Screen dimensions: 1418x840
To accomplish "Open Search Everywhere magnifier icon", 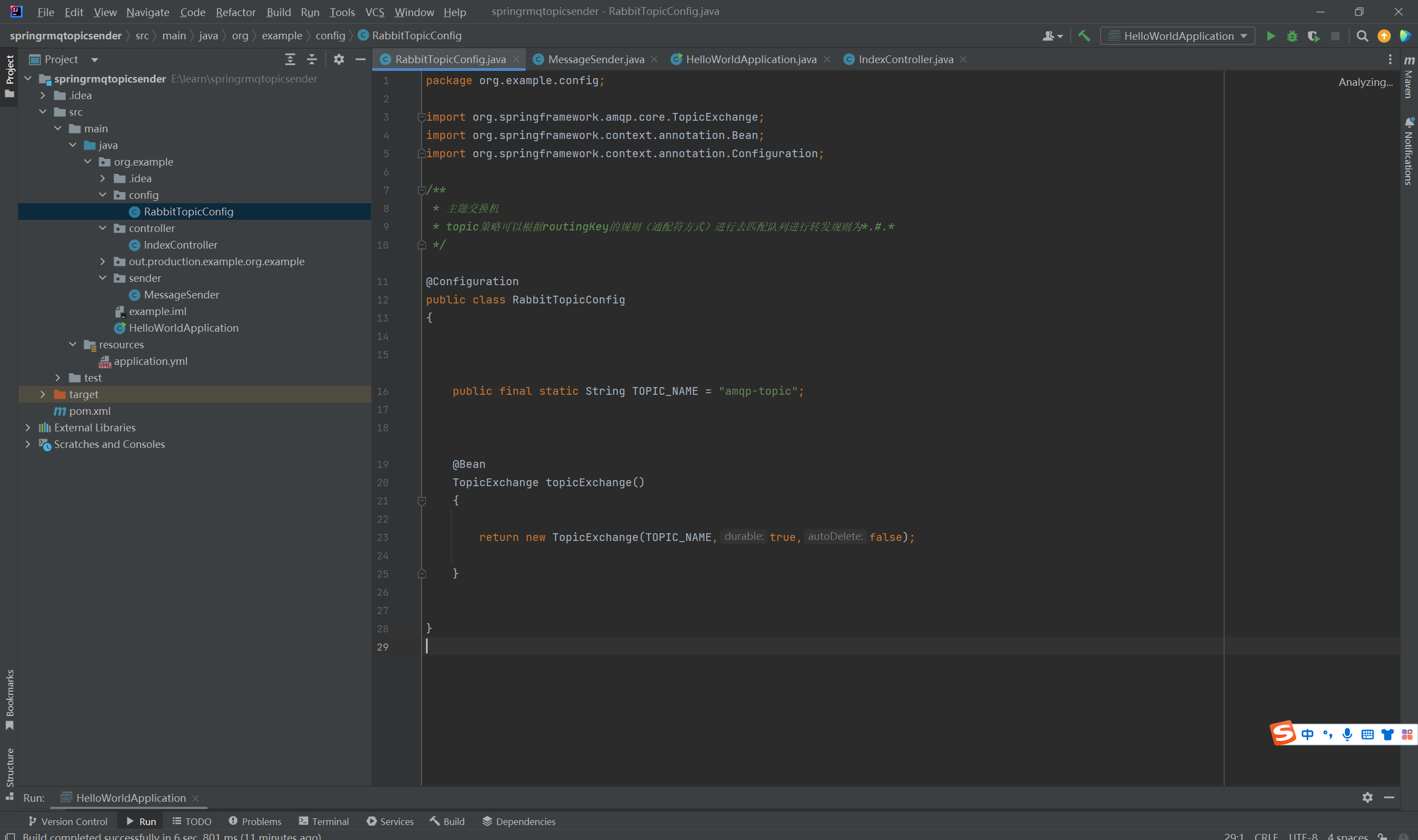I will [x=1363, y=36].
